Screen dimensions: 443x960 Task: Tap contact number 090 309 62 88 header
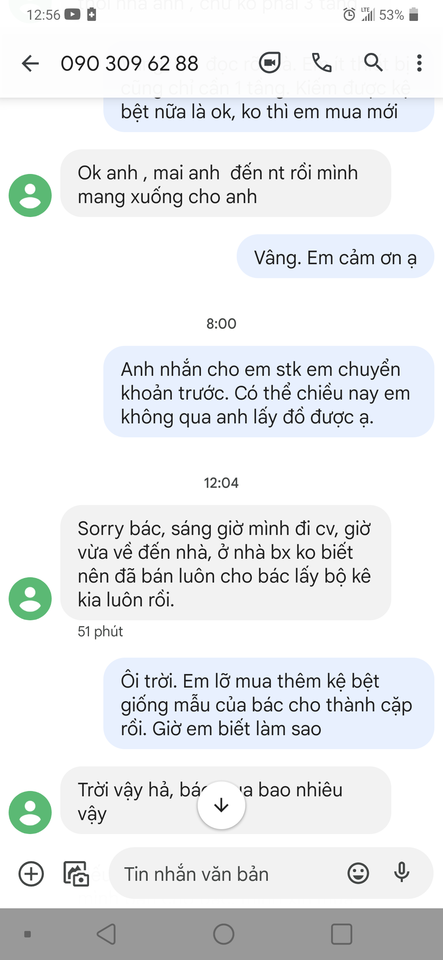[129, 63]
